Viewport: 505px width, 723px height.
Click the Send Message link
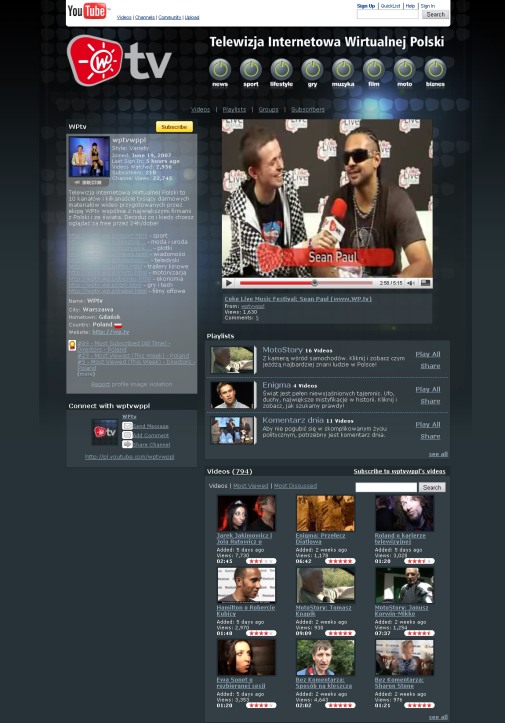point(151,427)
